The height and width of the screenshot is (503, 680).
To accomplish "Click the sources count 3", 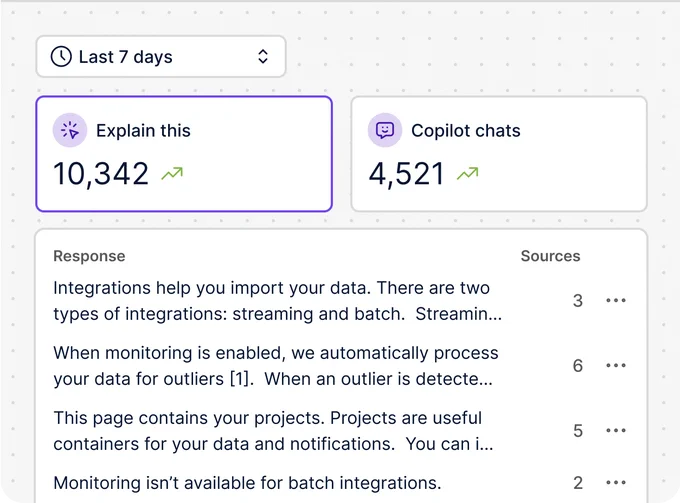I will 578,300.
